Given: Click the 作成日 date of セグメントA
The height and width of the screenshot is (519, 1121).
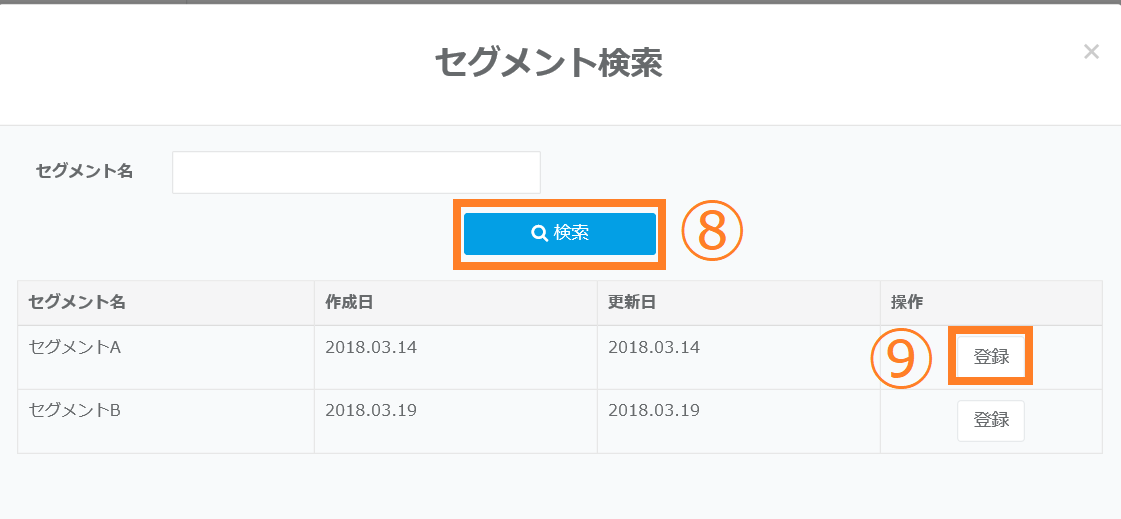Looking at the screenshot, I should pyautogui.click(x=370, y=348).
